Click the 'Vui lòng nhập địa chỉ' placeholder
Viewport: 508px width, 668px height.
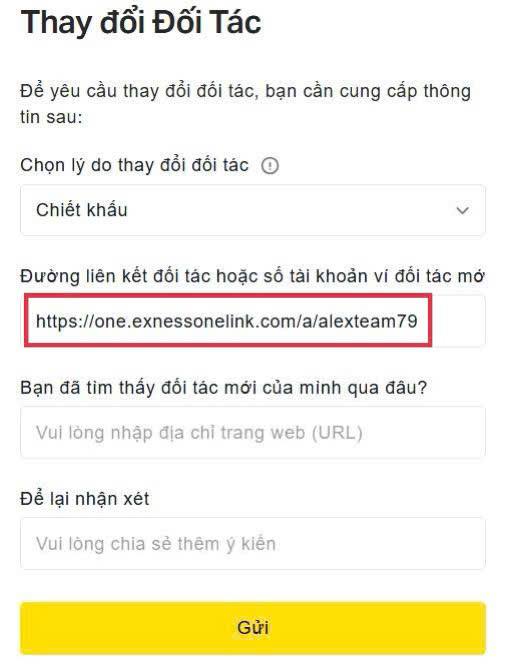199,433
